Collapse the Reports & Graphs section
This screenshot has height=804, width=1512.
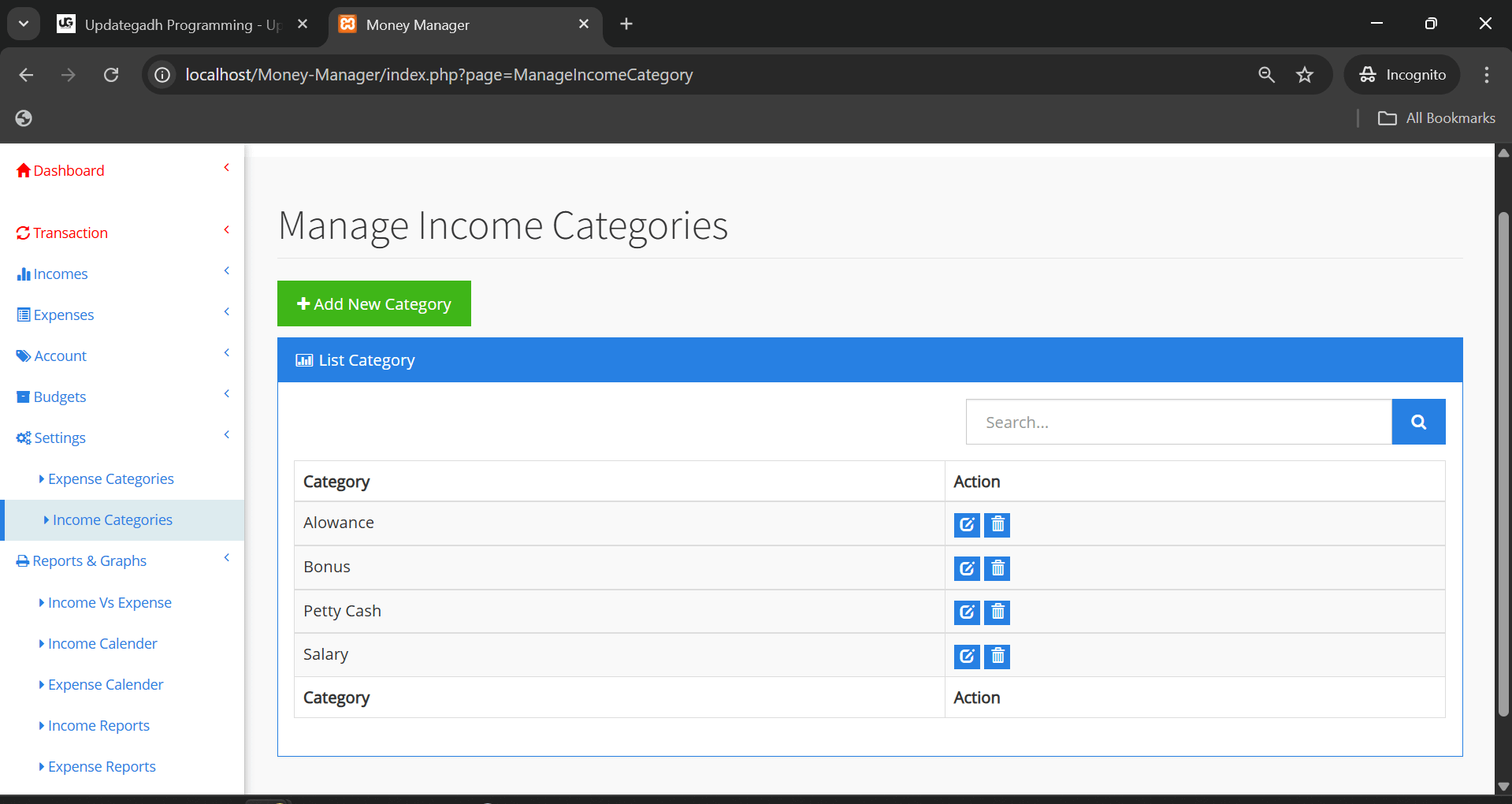point(227,557)
